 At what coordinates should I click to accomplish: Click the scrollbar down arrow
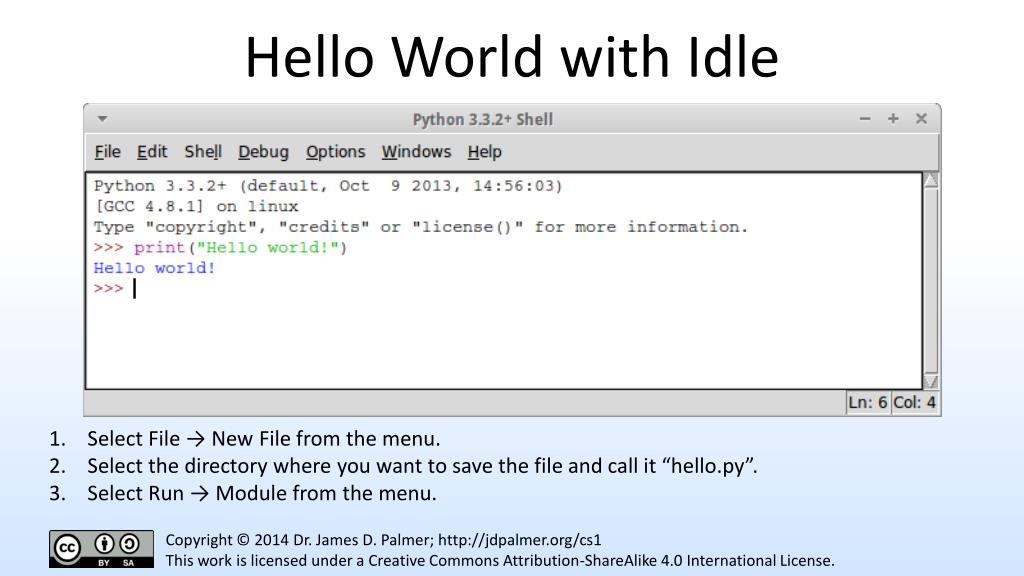(931, 381)
